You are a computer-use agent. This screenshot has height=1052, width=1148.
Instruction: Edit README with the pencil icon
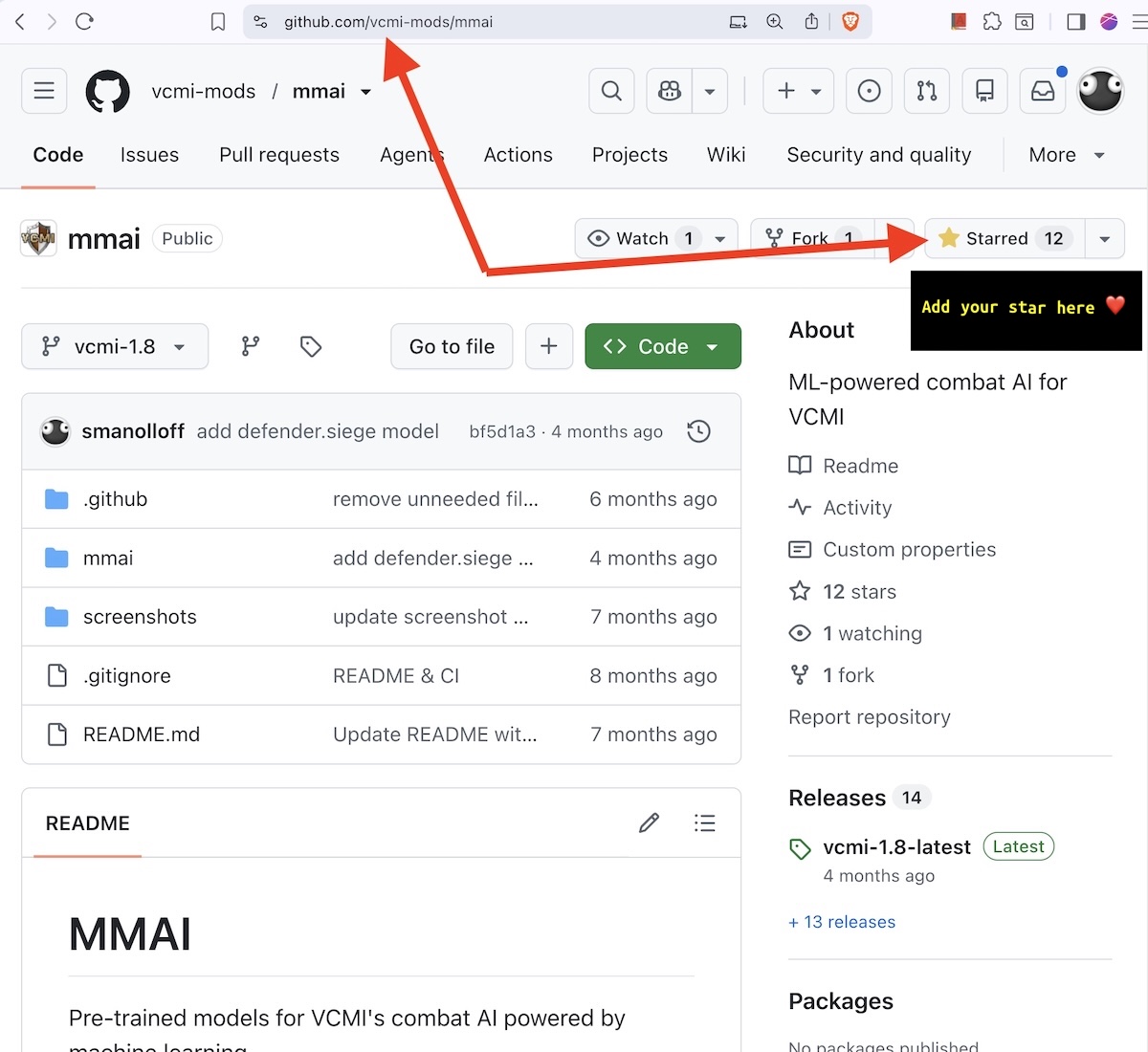tap(650, 822)
